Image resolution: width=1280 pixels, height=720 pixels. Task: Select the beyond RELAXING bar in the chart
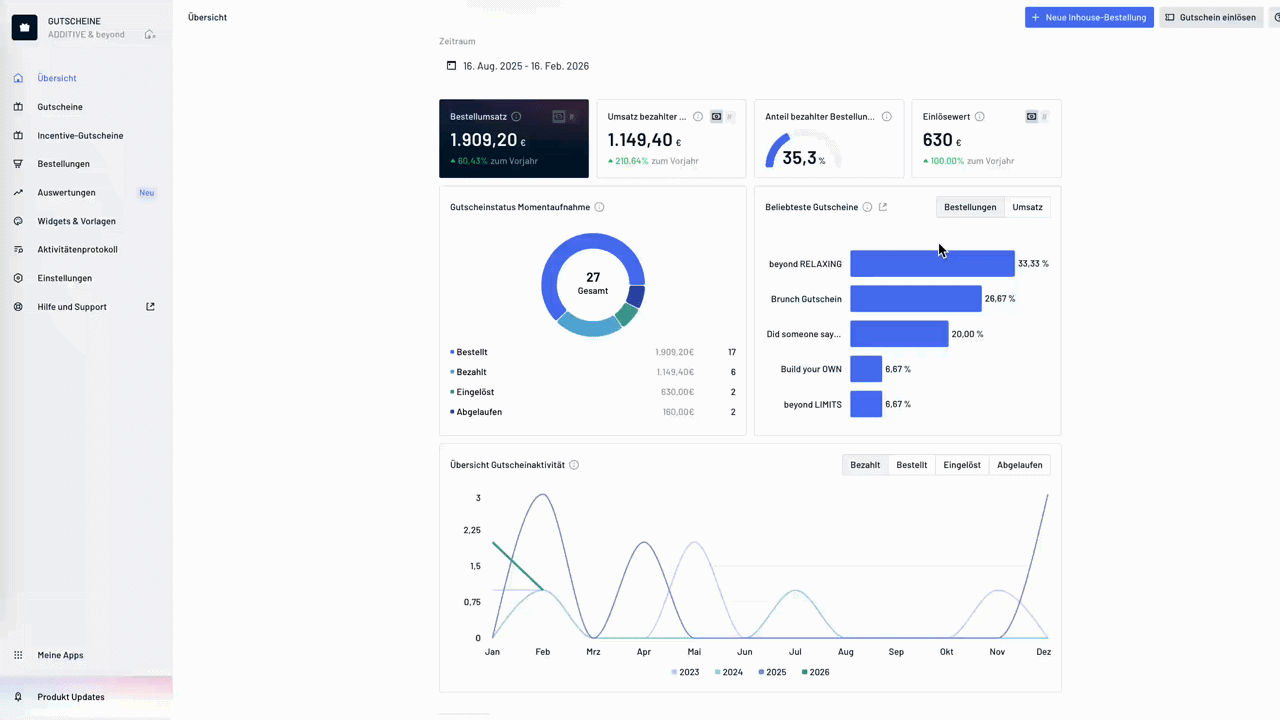pos(932,263)
